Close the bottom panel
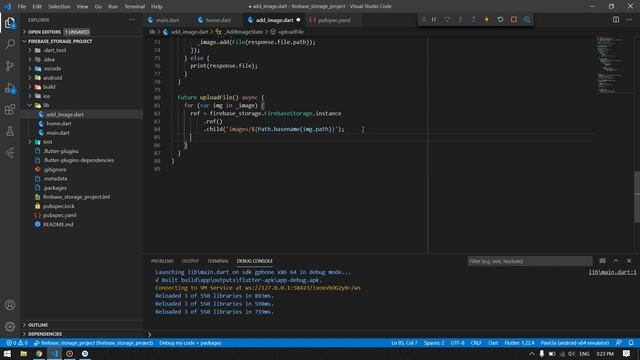This screenshot has width=640, height=360. pos(629,261)
